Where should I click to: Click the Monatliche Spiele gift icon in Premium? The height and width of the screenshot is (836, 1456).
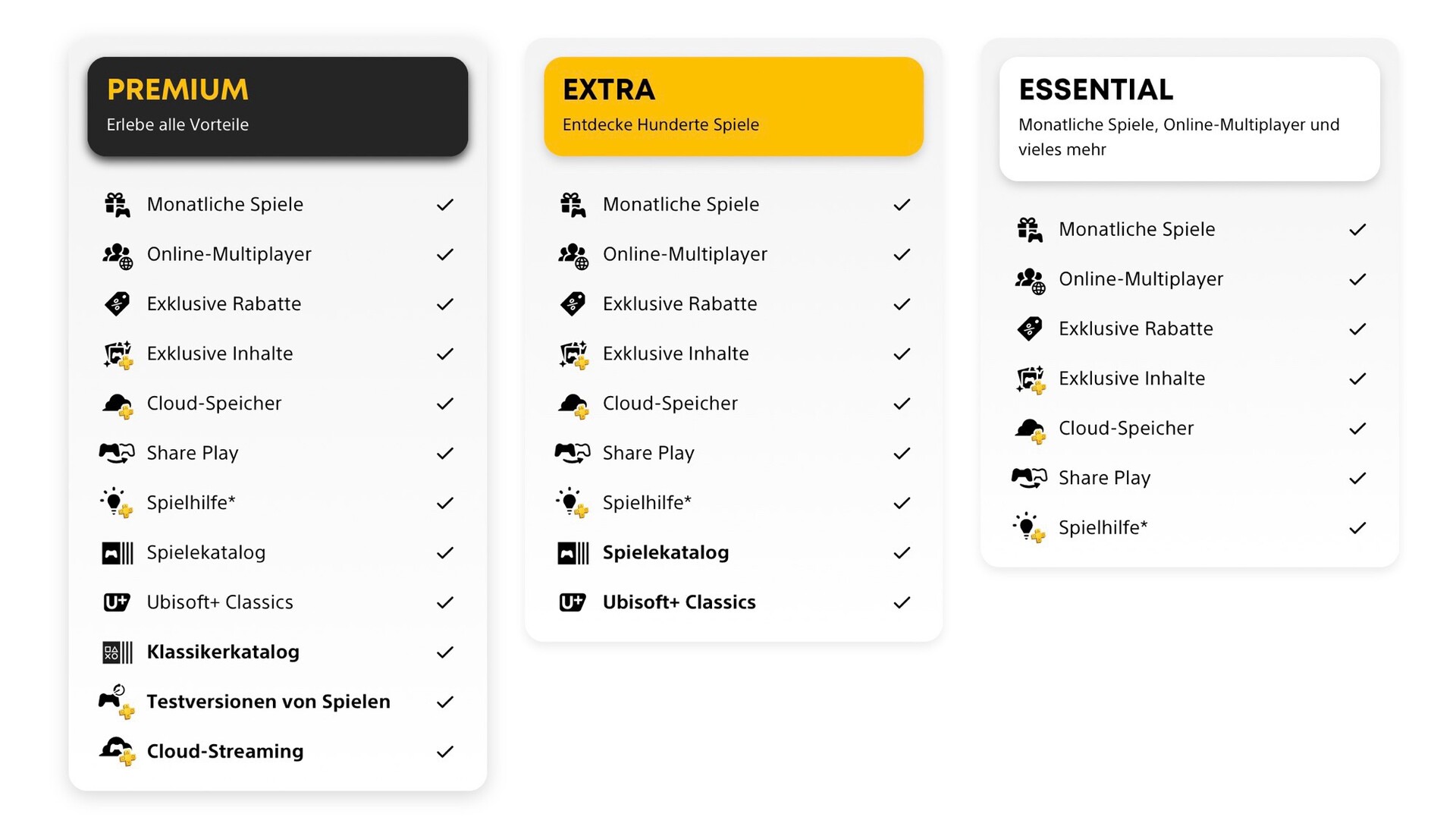pos(117,205)
